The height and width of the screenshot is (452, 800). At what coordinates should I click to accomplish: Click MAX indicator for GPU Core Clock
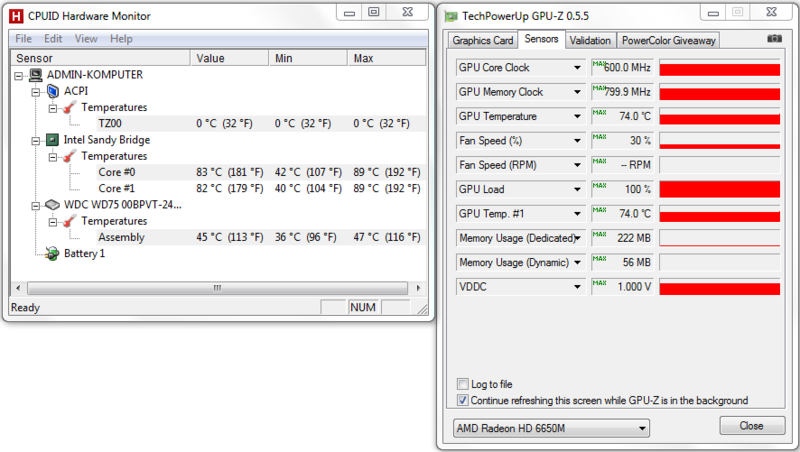coord(598,64)
